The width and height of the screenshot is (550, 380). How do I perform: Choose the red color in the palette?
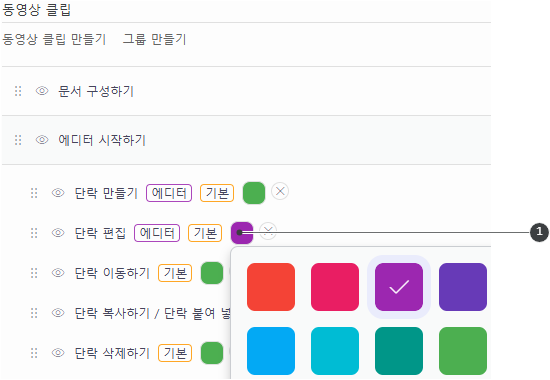click(x=271, y=287)
